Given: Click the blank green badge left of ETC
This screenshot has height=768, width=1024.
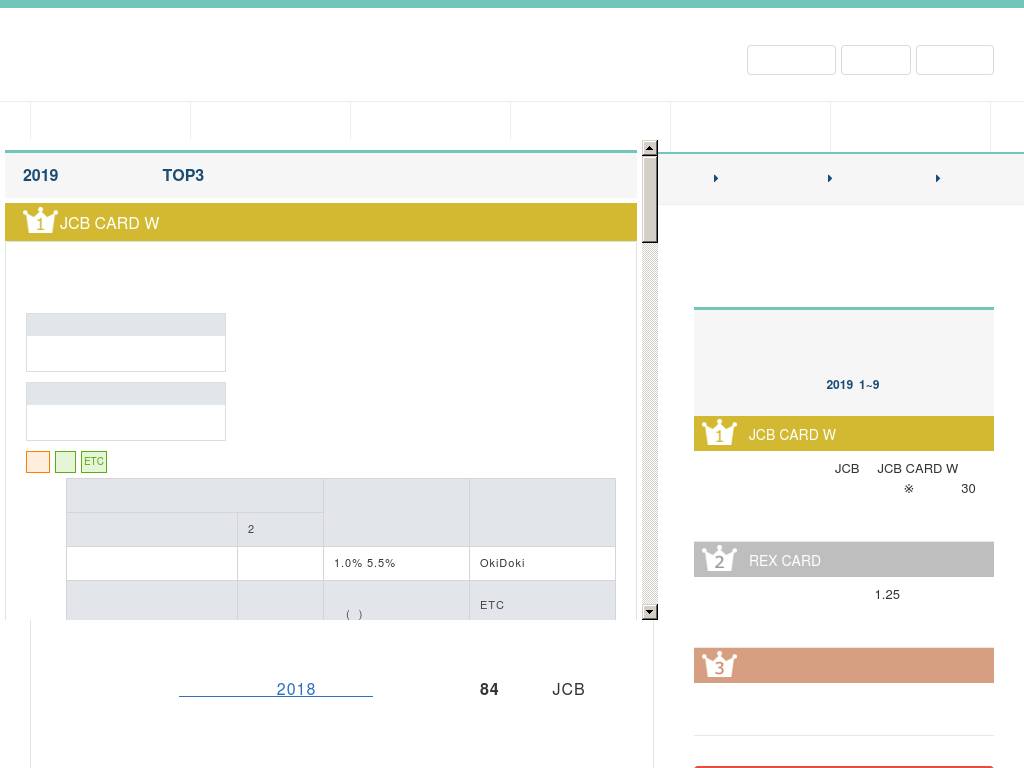Looking at the screenshot, I should [x=65, y=462].
